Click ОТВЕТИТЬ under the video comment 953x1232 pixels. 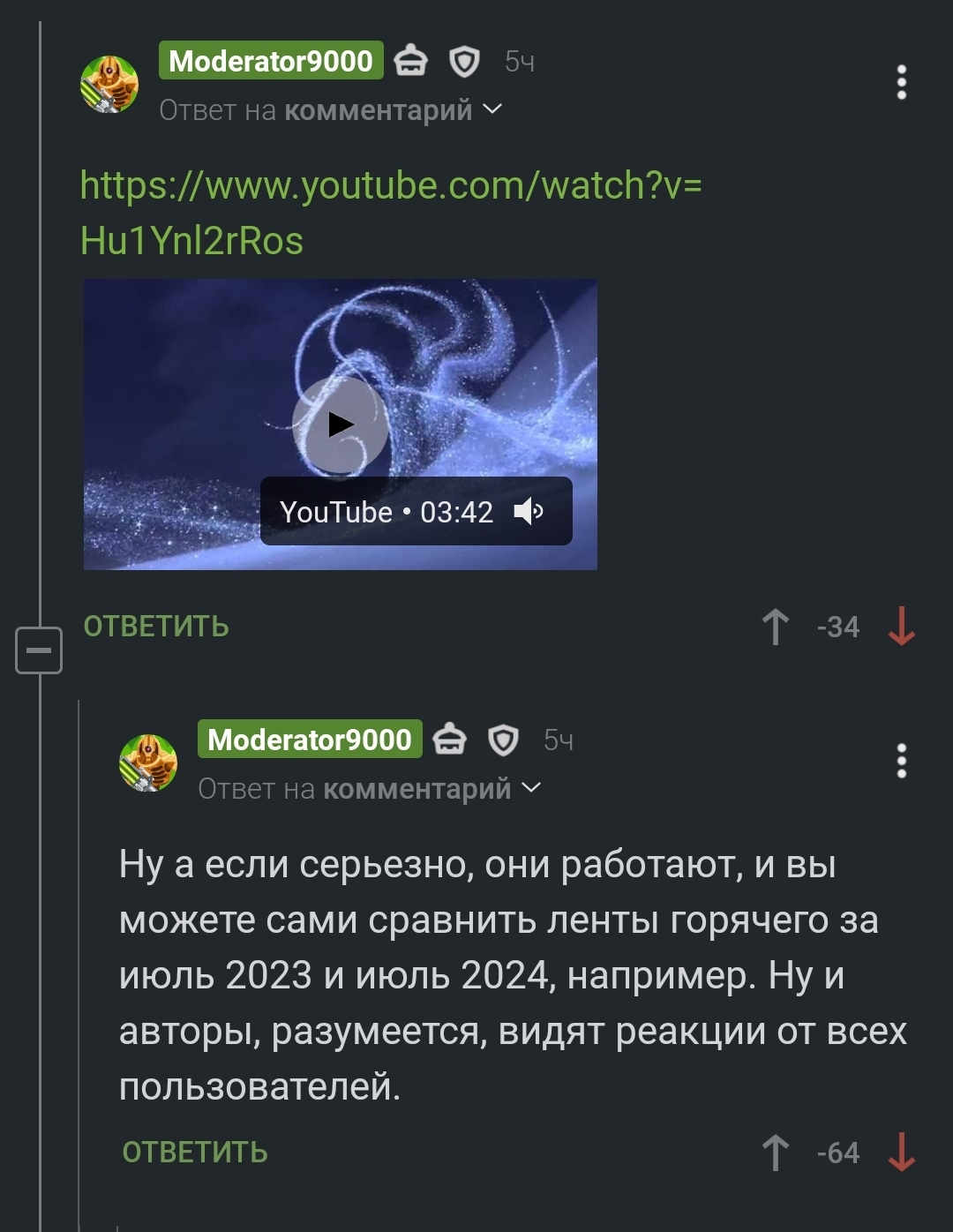point(156,627)
